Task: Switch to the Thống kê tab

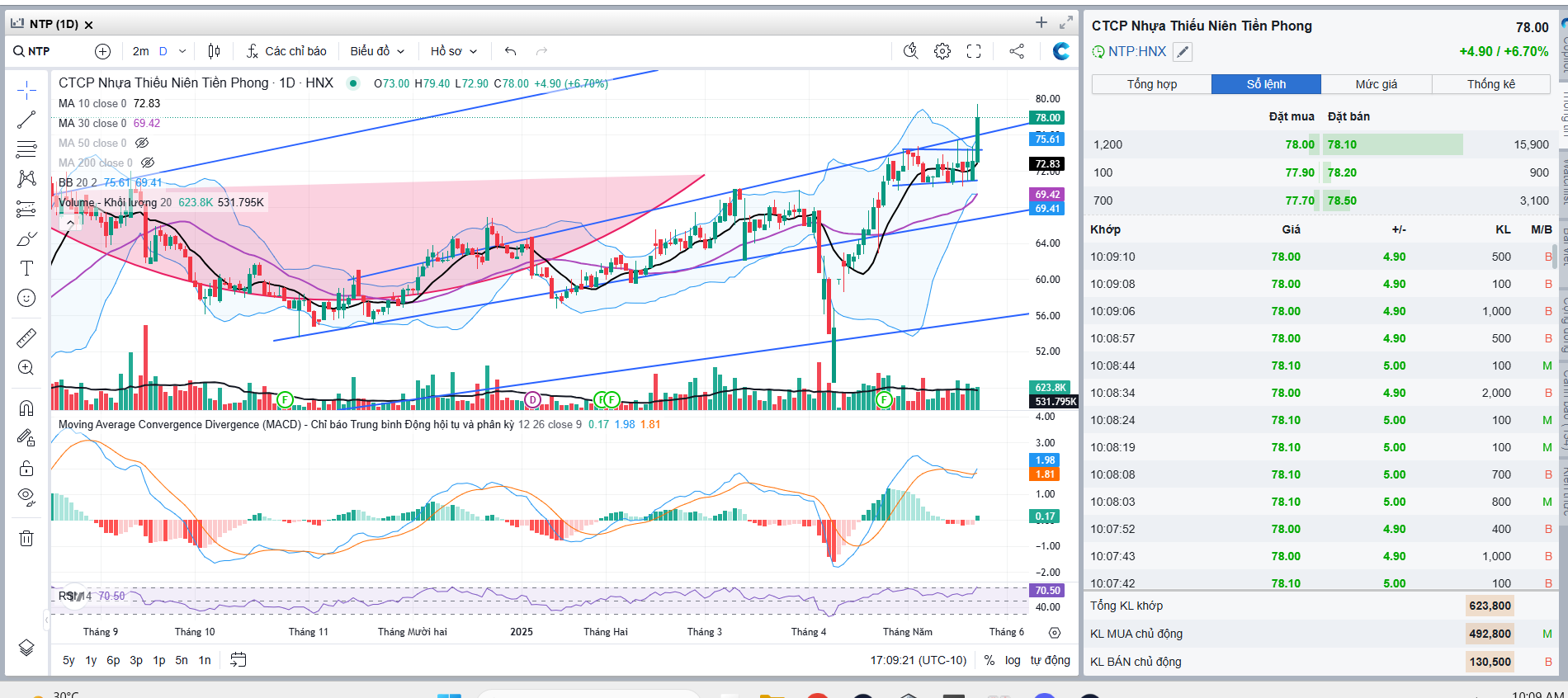Action: point(1490,84)
